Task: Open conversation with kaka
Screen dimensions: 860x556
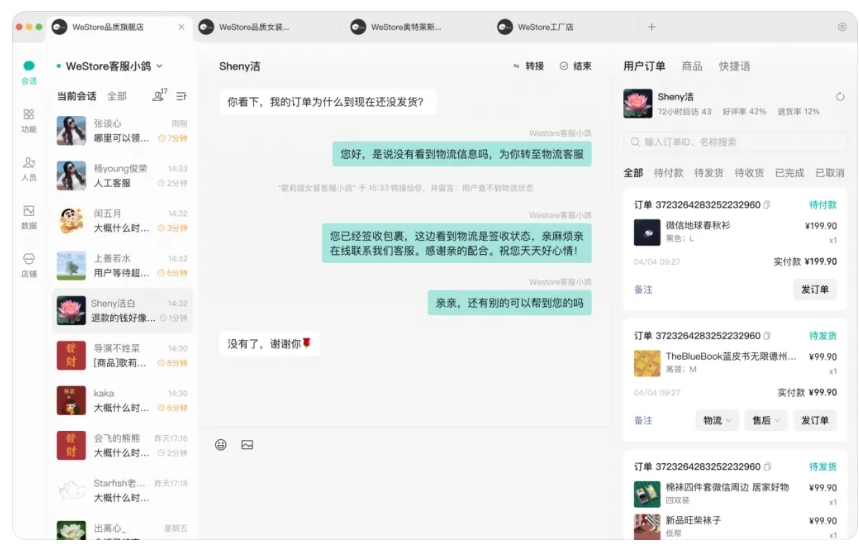Action: (x=122, y=400)
